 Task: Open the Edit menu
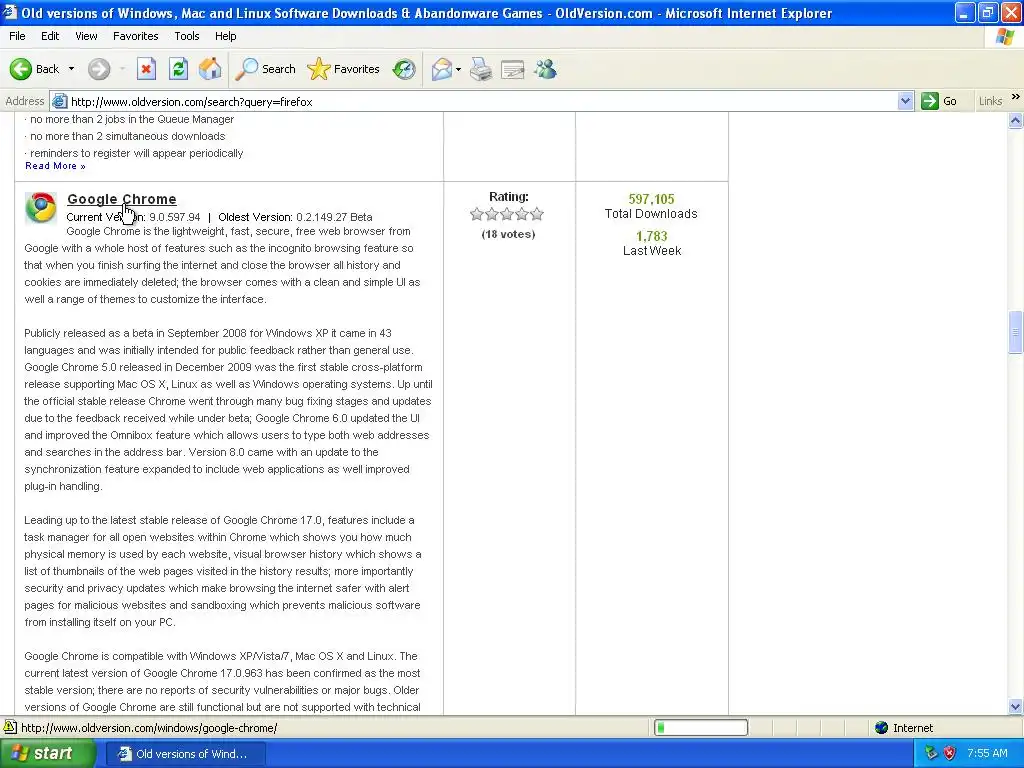click(50, 36)
